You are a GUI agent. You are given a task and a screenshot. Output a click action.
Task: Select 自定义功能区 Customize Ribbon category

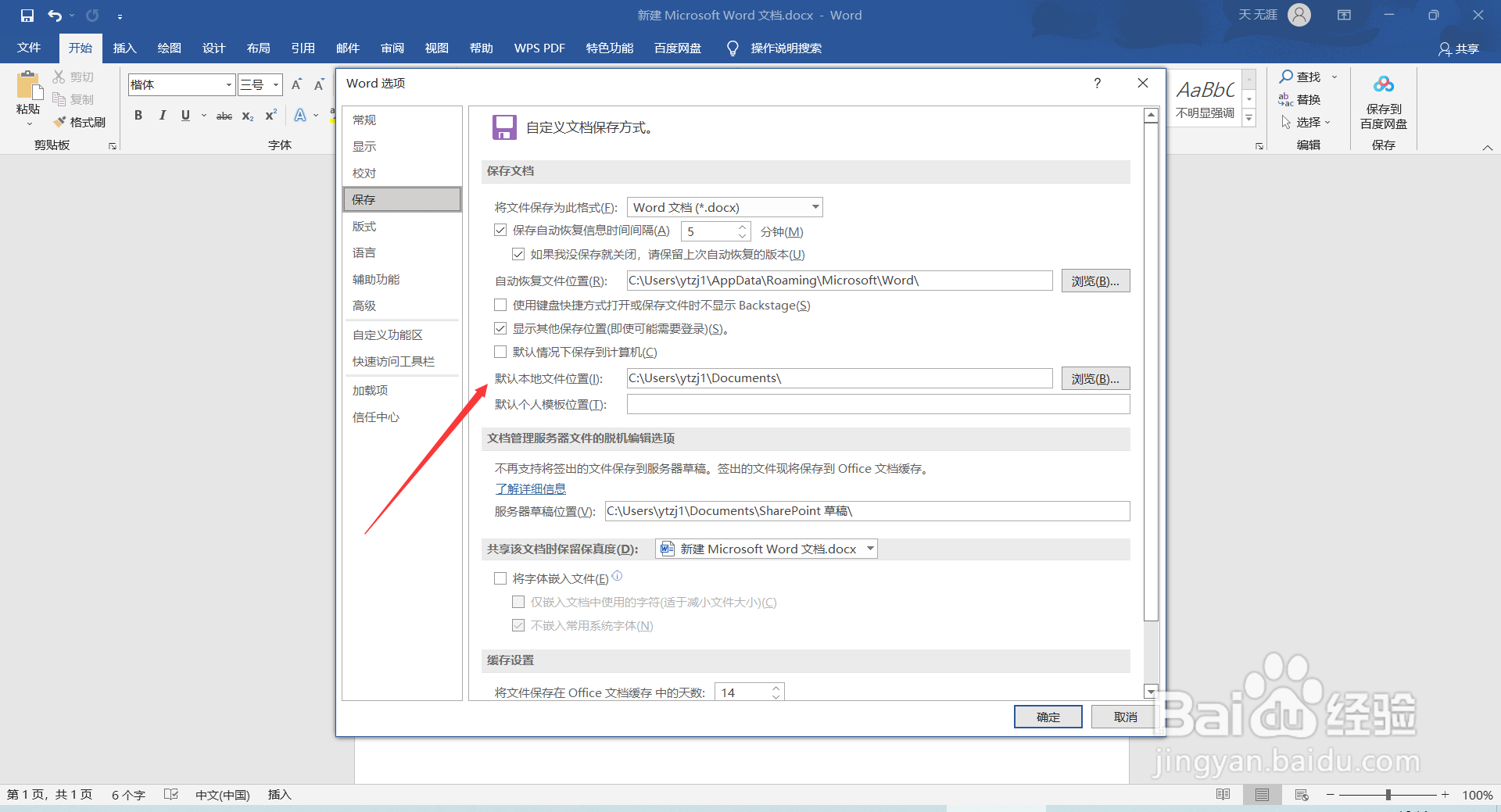(x=402, y=334)
